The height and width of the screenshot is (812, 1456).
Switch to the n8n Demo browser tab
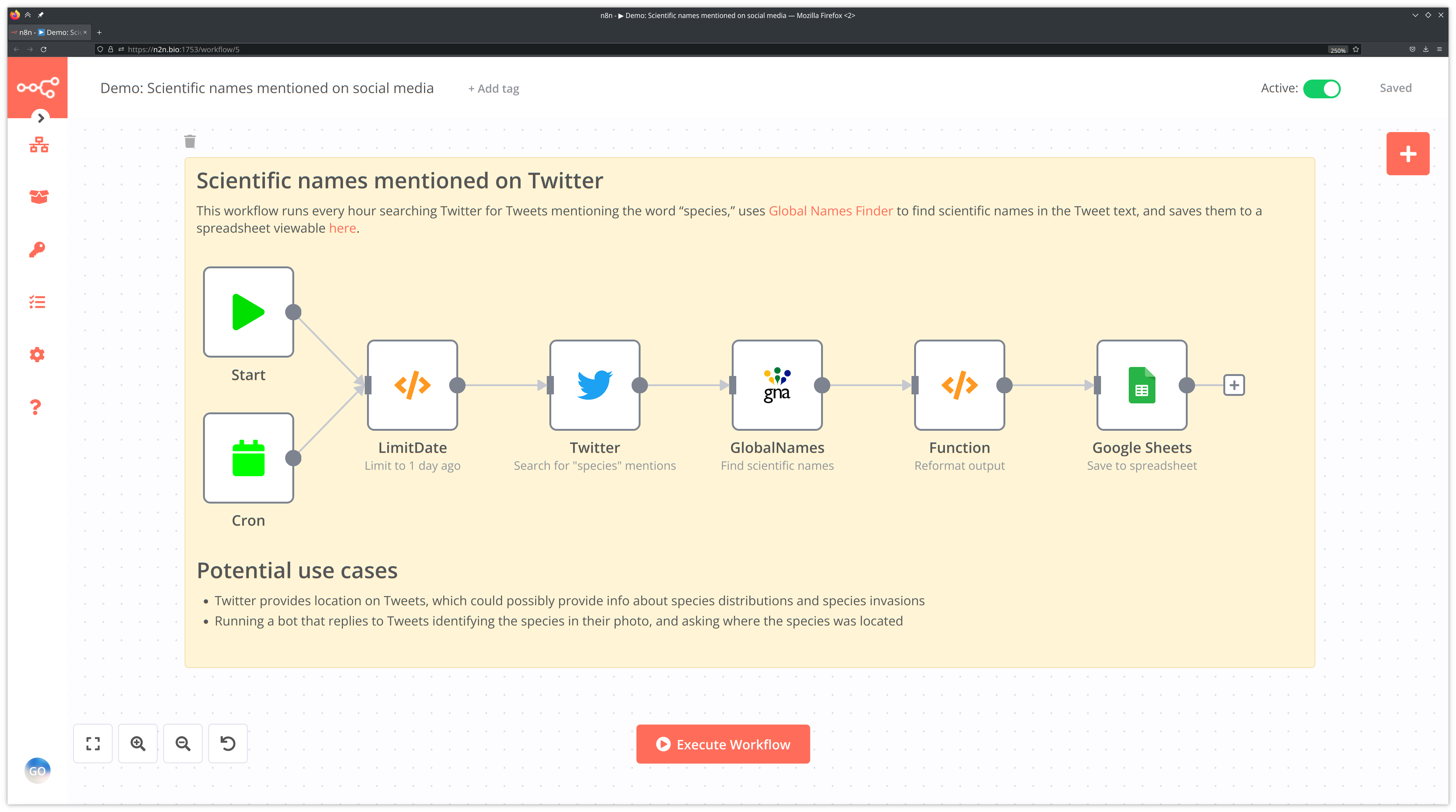pyautogui.click(x=50, y=32)
